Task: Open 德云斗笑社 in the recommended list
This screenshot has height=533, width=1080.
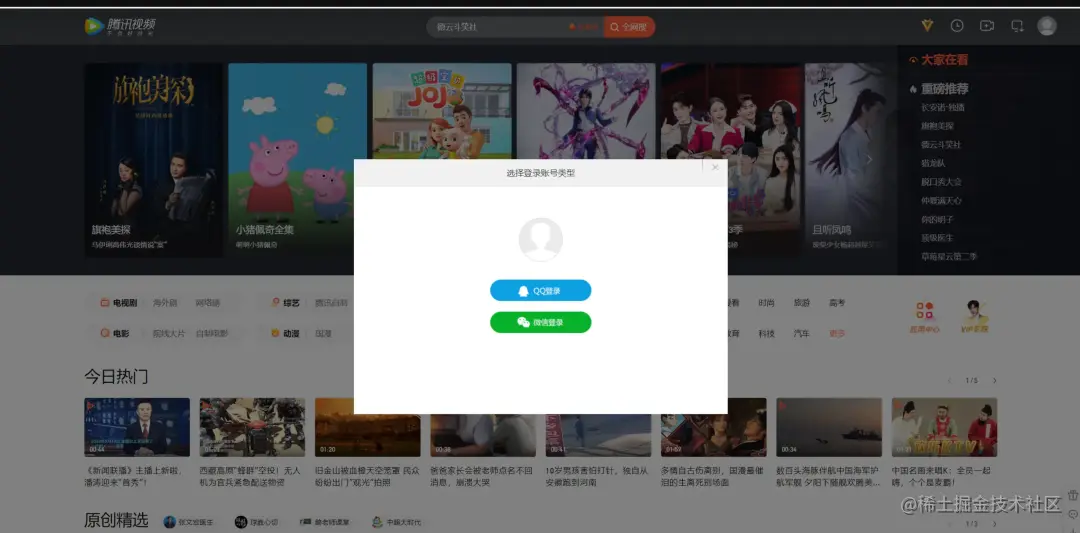Action: [941, 145]
